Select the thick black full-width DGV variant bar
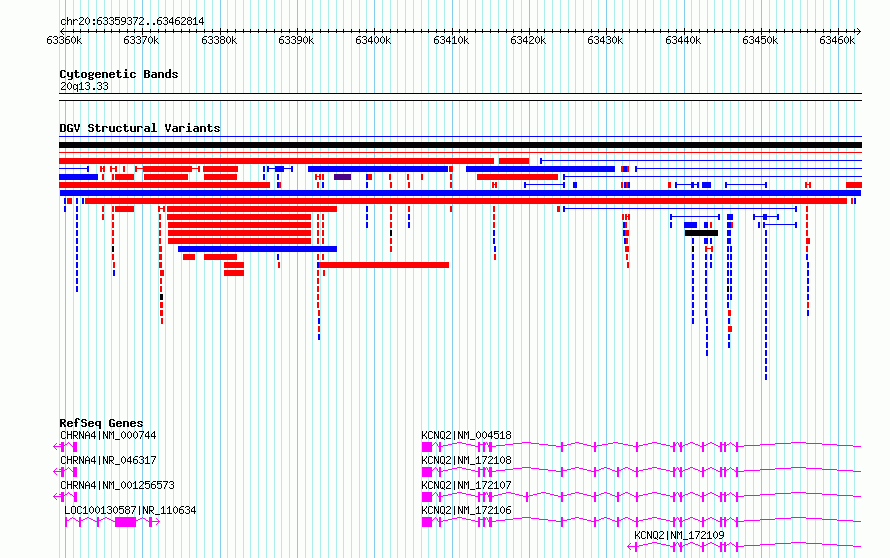The width and height of the screenshot is (890, 558). coord(460,145)
